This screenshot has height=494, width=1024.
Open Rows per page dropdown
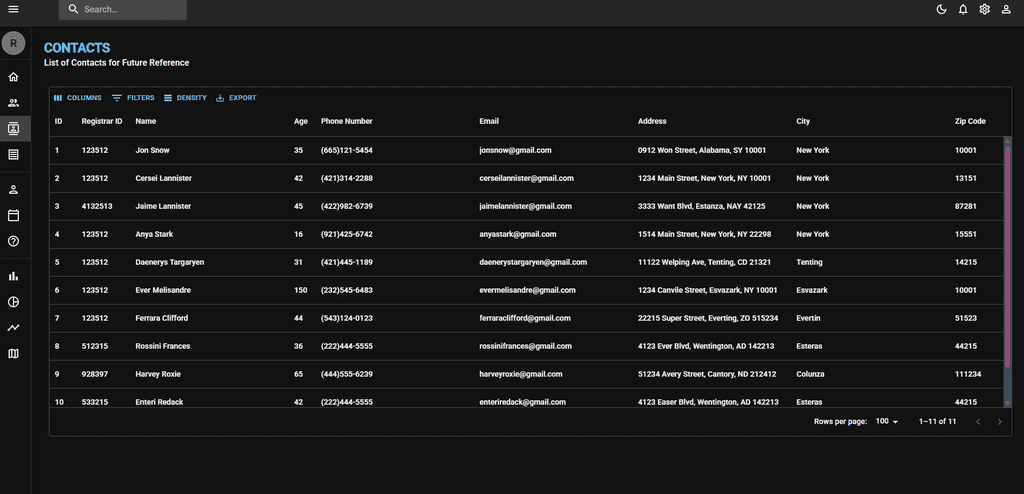887,421
